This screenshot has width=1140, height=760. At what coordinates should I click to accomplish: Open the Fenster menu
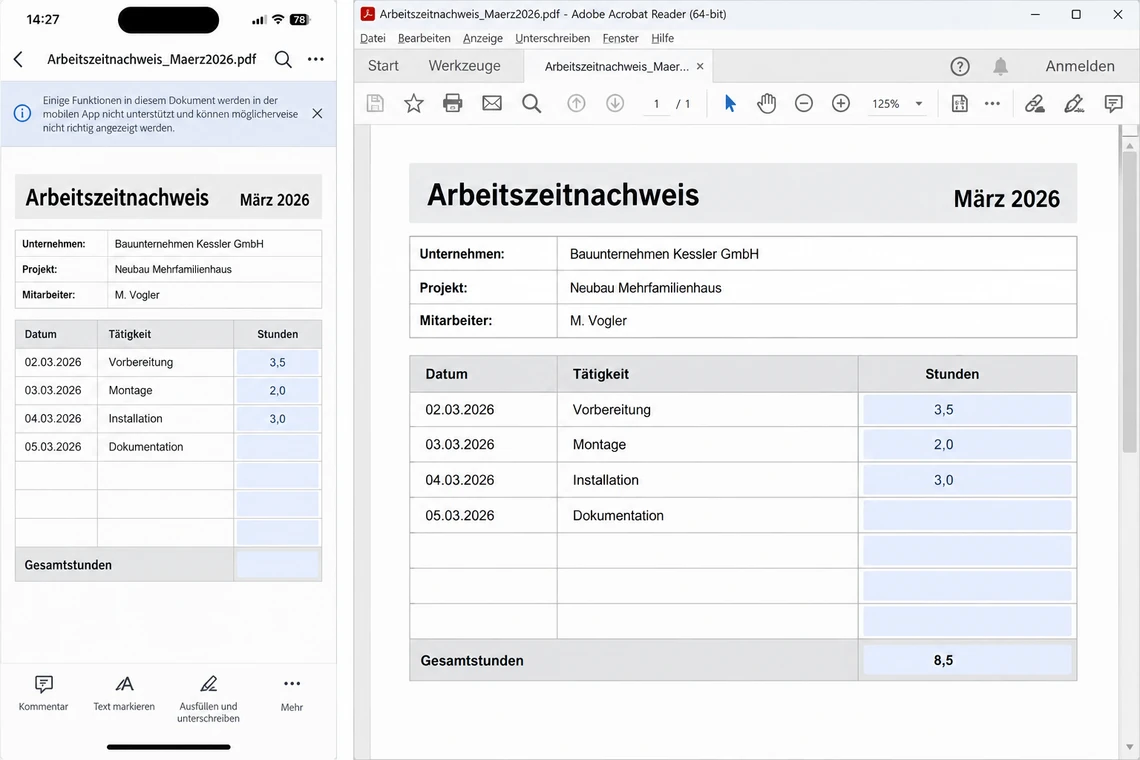(620, 38)
